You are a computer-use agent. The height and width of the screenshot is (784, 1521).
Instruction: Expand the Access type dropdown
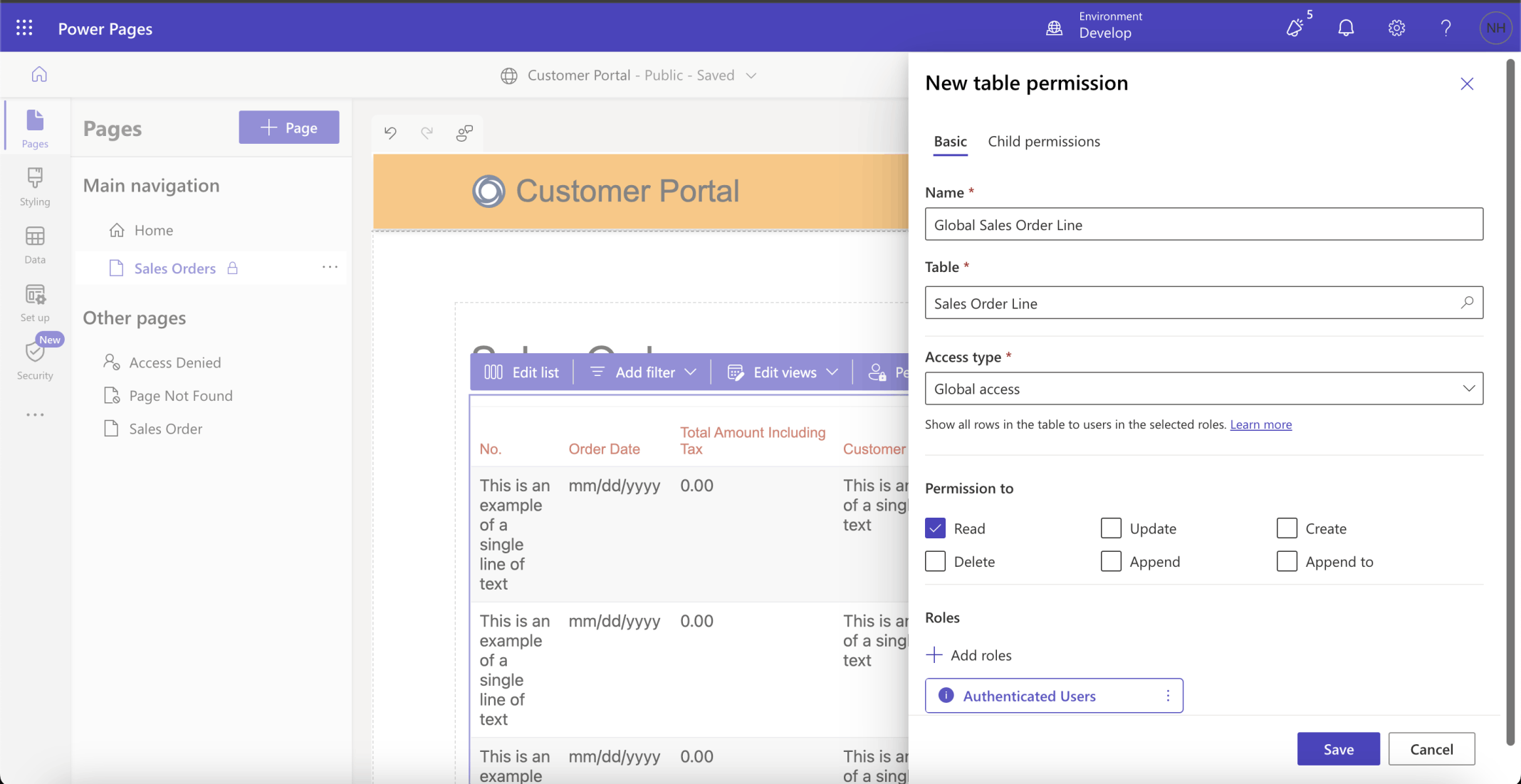pyautogui.click(x=1203, y=389)
